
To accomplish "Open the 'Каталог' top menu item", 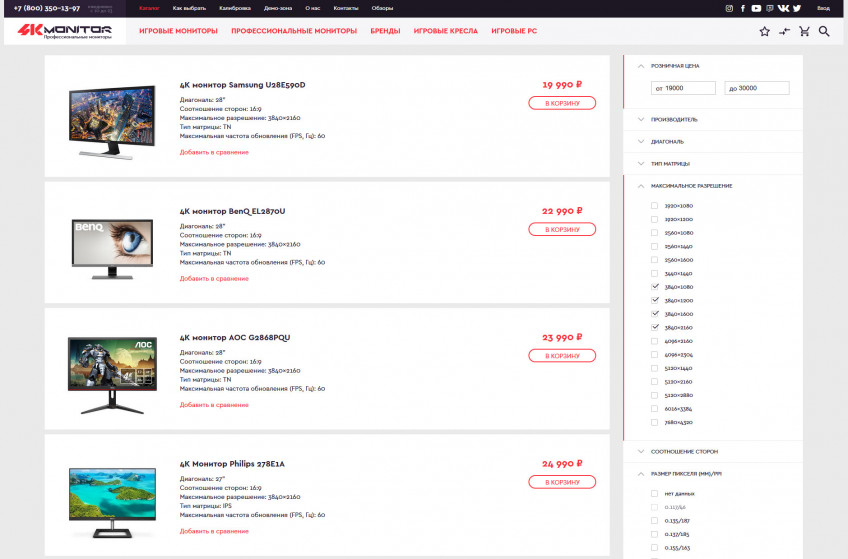I will click(149, 8).
